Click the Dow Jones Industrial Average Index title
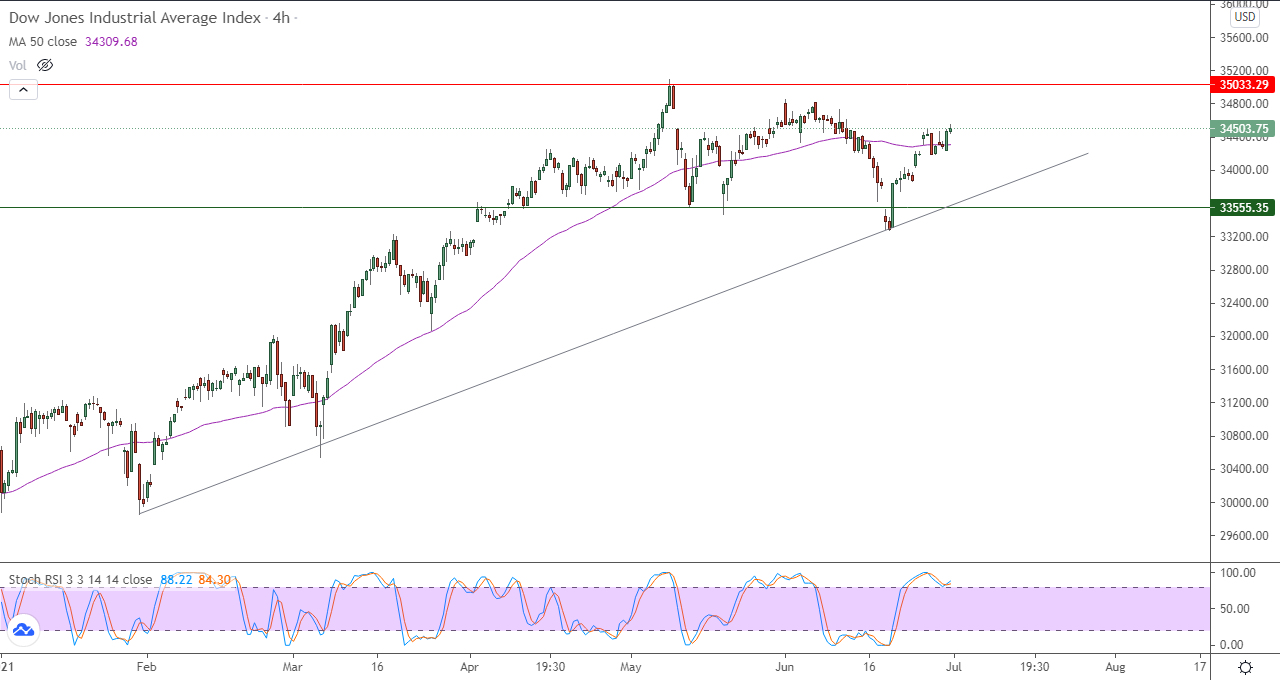The height and width of the screenshot is (680, 1280). (135, 17)
